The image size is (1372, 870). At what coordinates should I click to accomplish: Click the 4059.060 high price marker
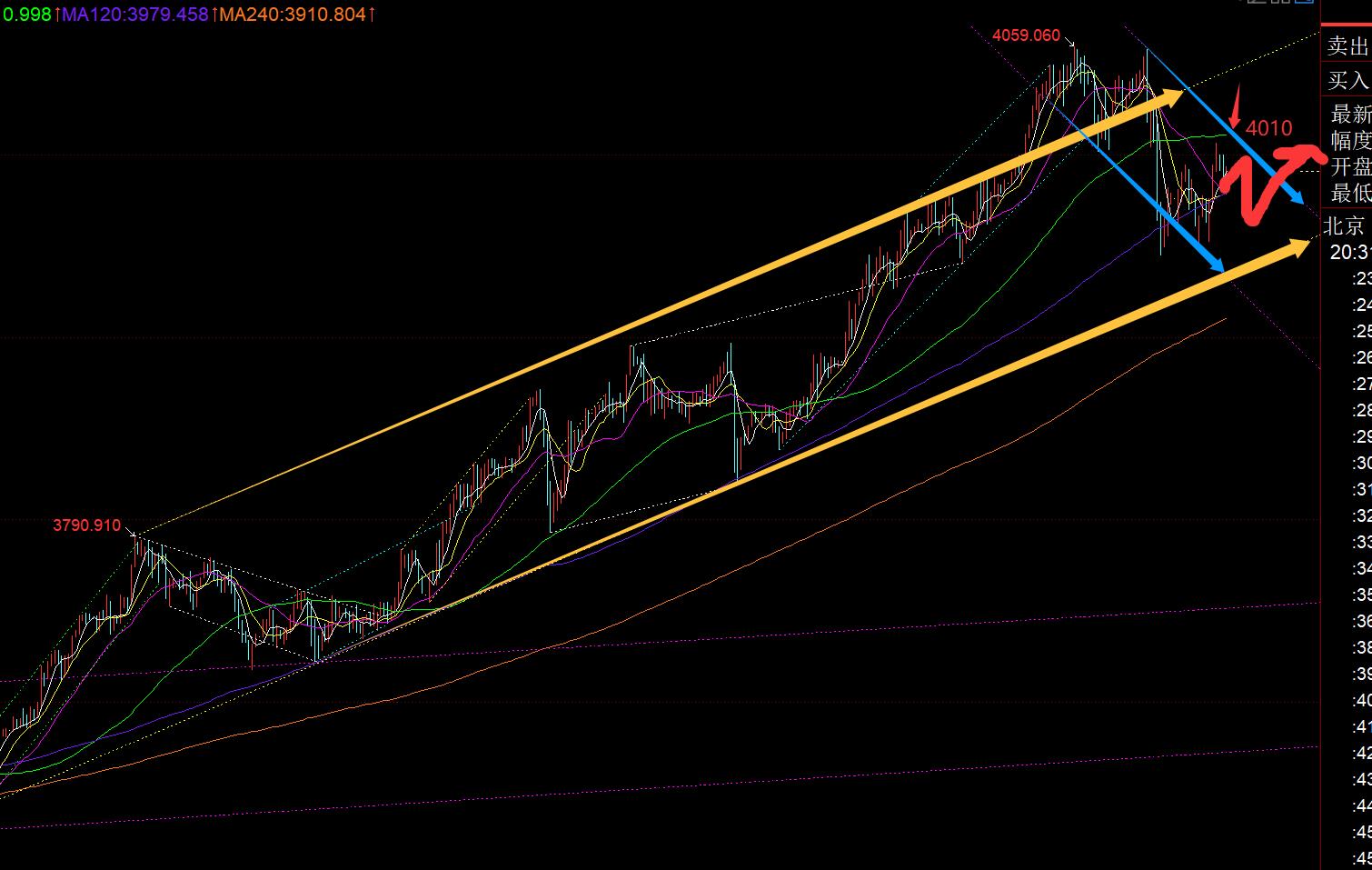tap(1026, 35)
